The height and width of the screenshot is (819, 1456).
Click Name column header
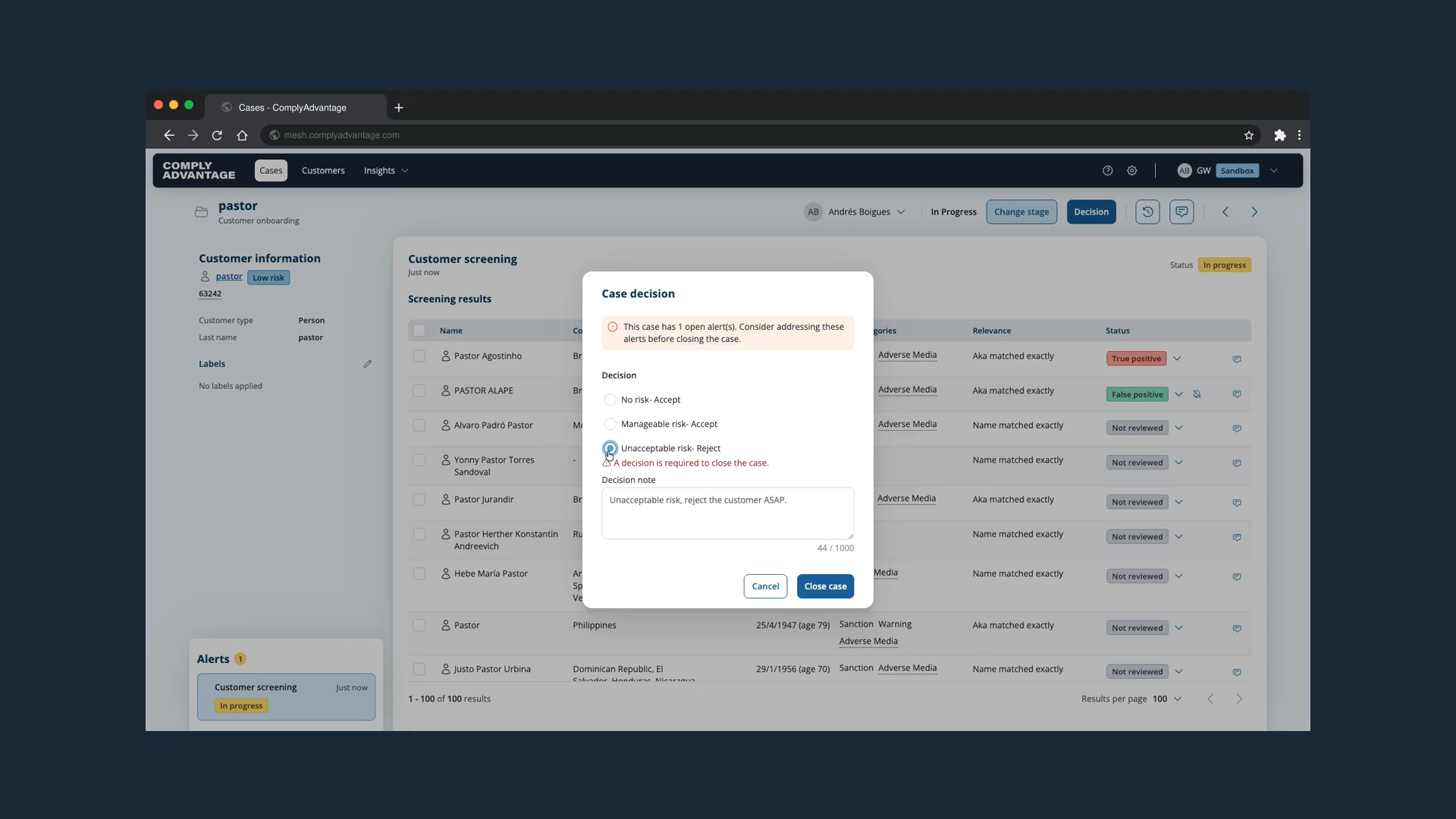tap(450, 331)
